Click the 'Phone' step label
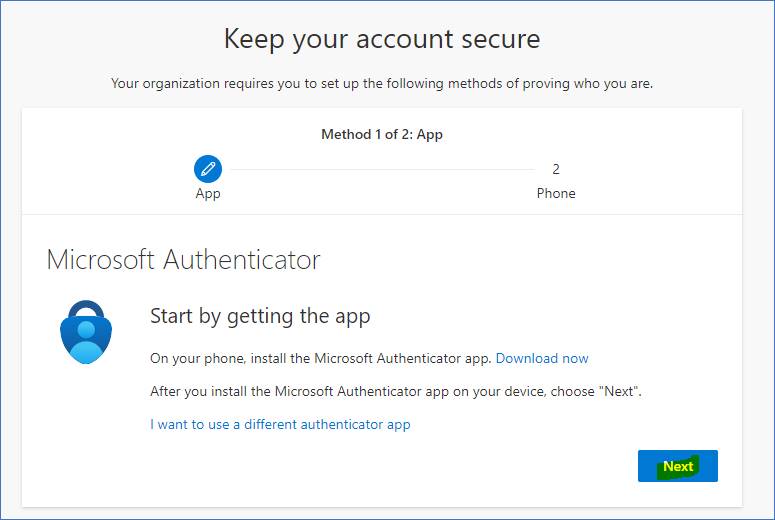775x520 pixels. pos(556,193)
